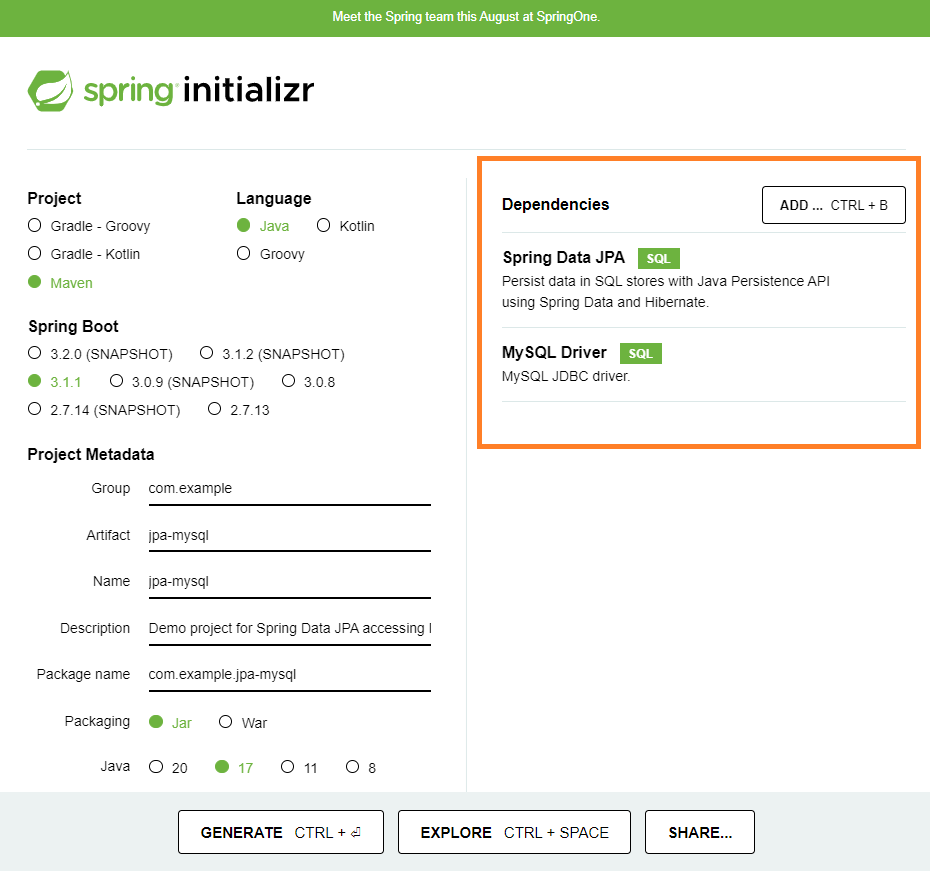The image size is (930, 871).
Task: Click the MySQL Driver dependency title
Action: tap(554, 352)
